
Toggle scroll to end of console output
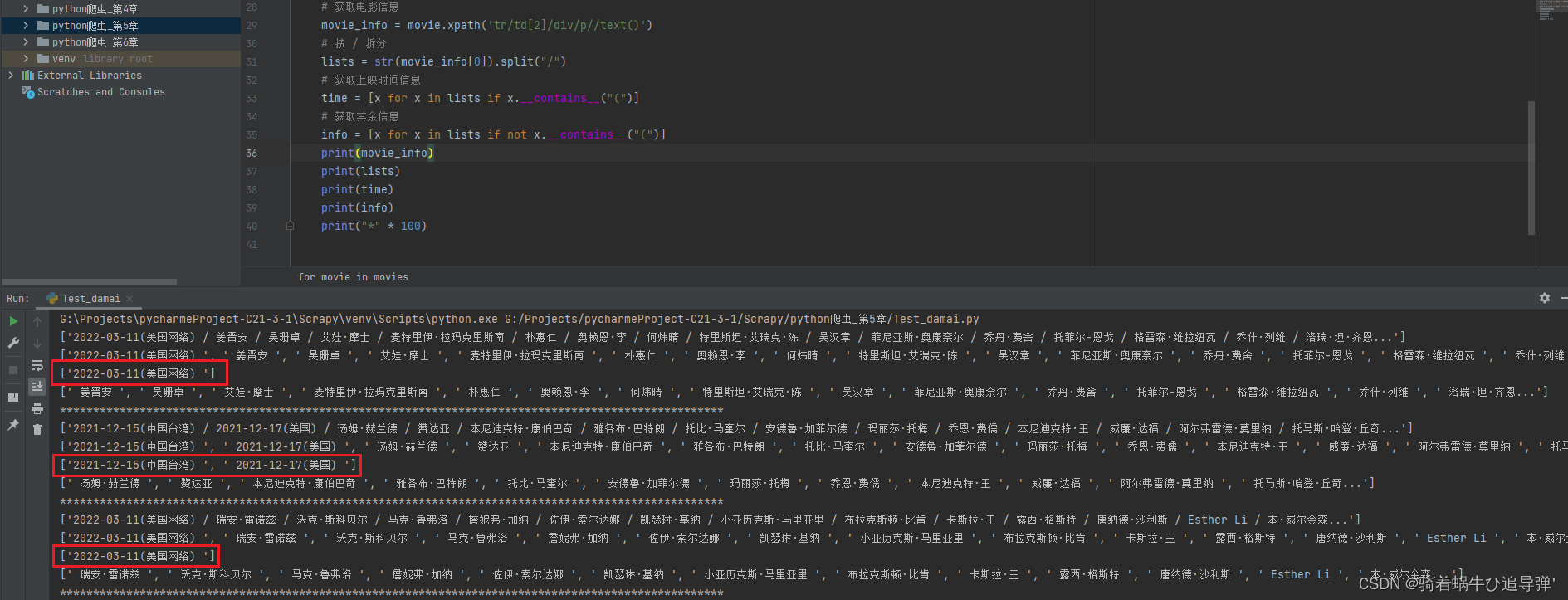click(x=37, y=387)
